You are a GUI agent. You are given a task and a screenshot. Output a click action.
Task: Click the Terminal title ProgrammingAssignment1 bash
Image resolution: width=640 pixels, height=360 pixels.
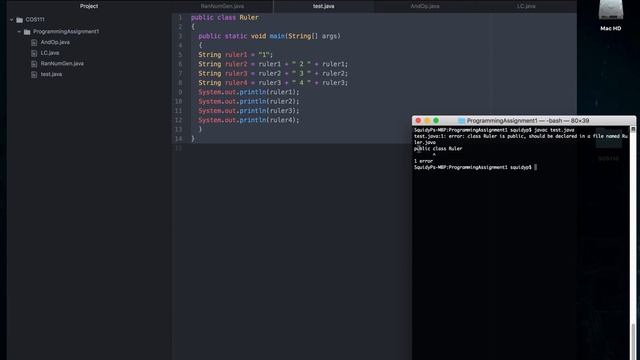[x=528, y=121]
